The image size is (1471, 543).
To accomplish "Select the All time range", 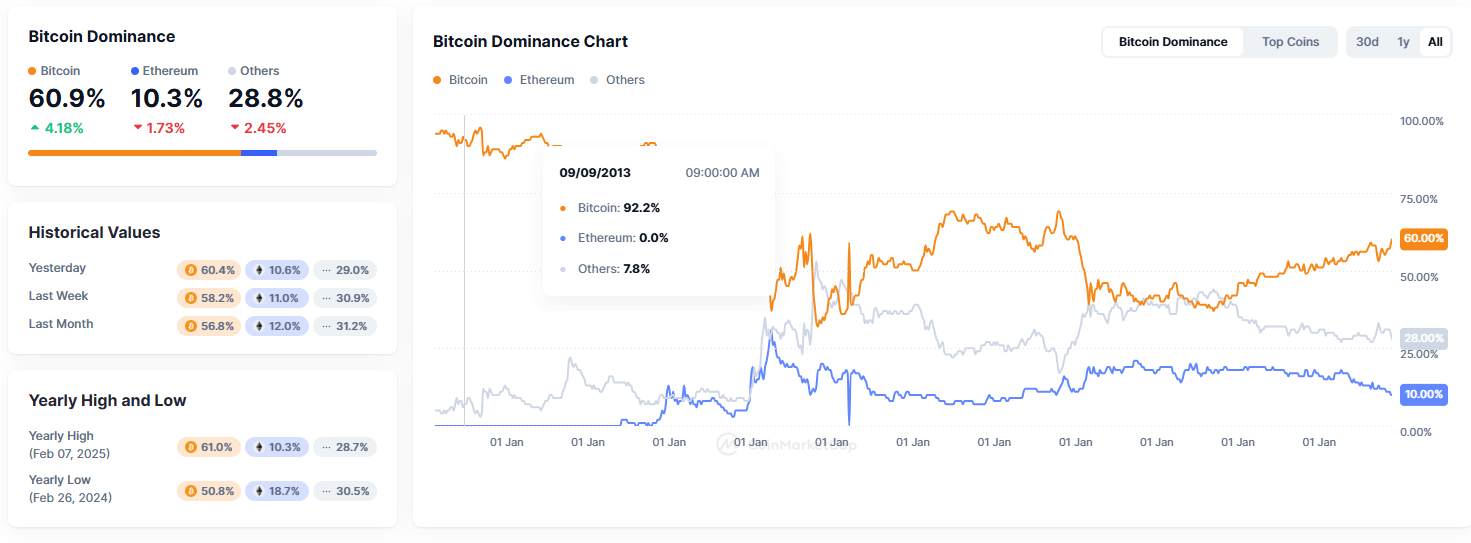I will pos(1435,42).
